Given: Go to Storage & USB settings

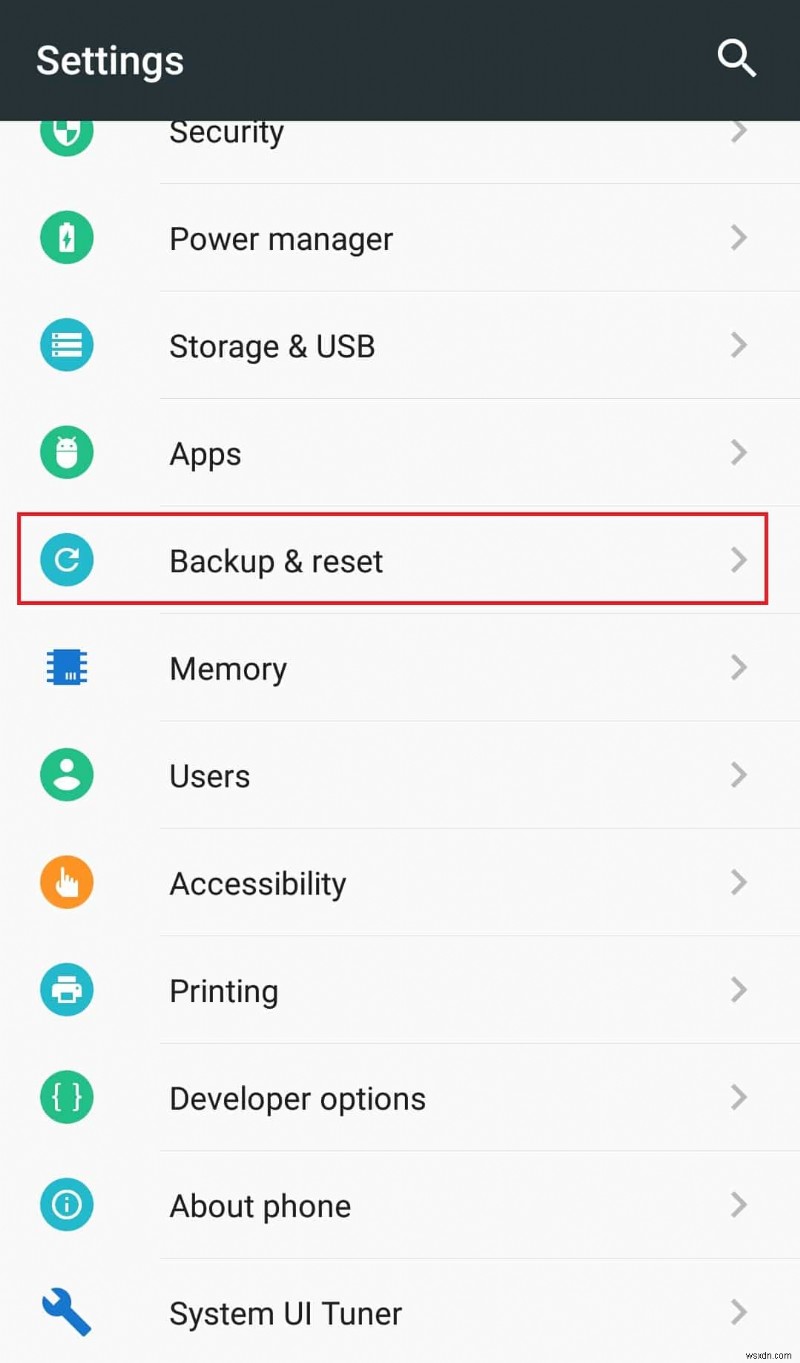Looking at the screenshot, I should 272,346.
